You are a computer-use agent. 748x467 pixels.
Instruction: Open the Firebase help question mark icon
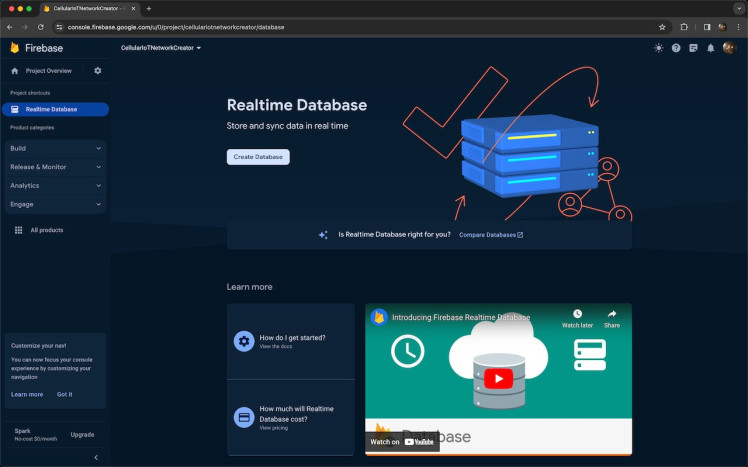pos(676,48)
